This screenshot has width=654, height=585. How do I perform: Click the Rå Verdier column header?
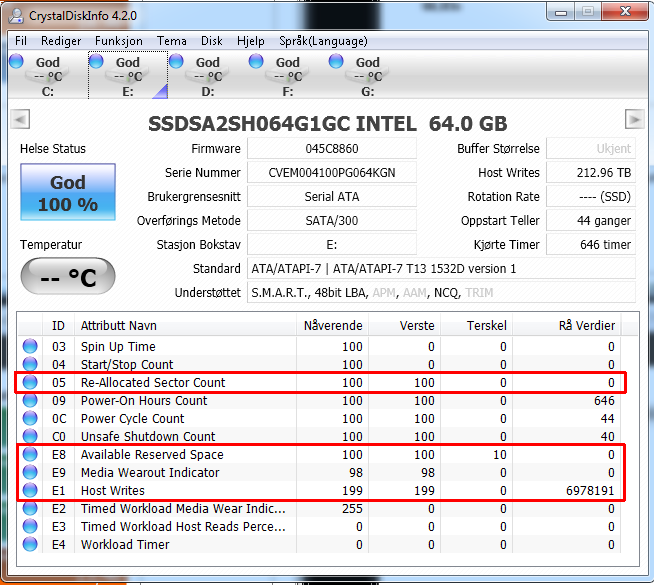click(x=567, y=325)
